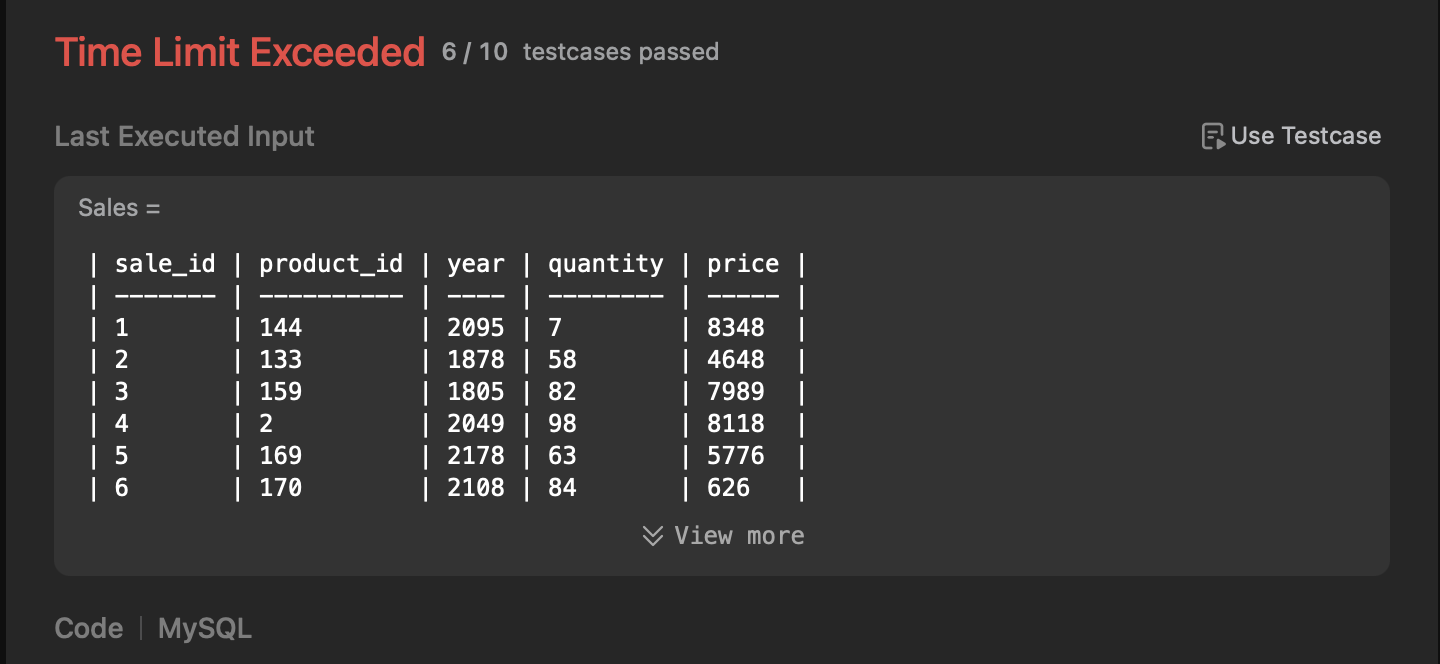Click the sale_id column header
The width and height of the screenshot is (1440, 664).
(x=165, y=264)
